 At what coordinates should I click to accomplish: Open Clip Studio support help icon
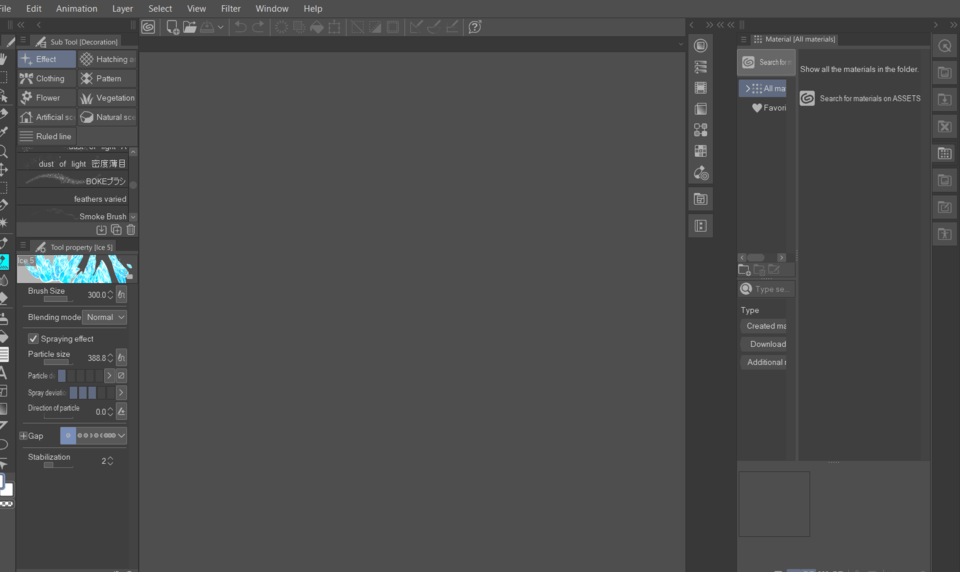[475, 27]
